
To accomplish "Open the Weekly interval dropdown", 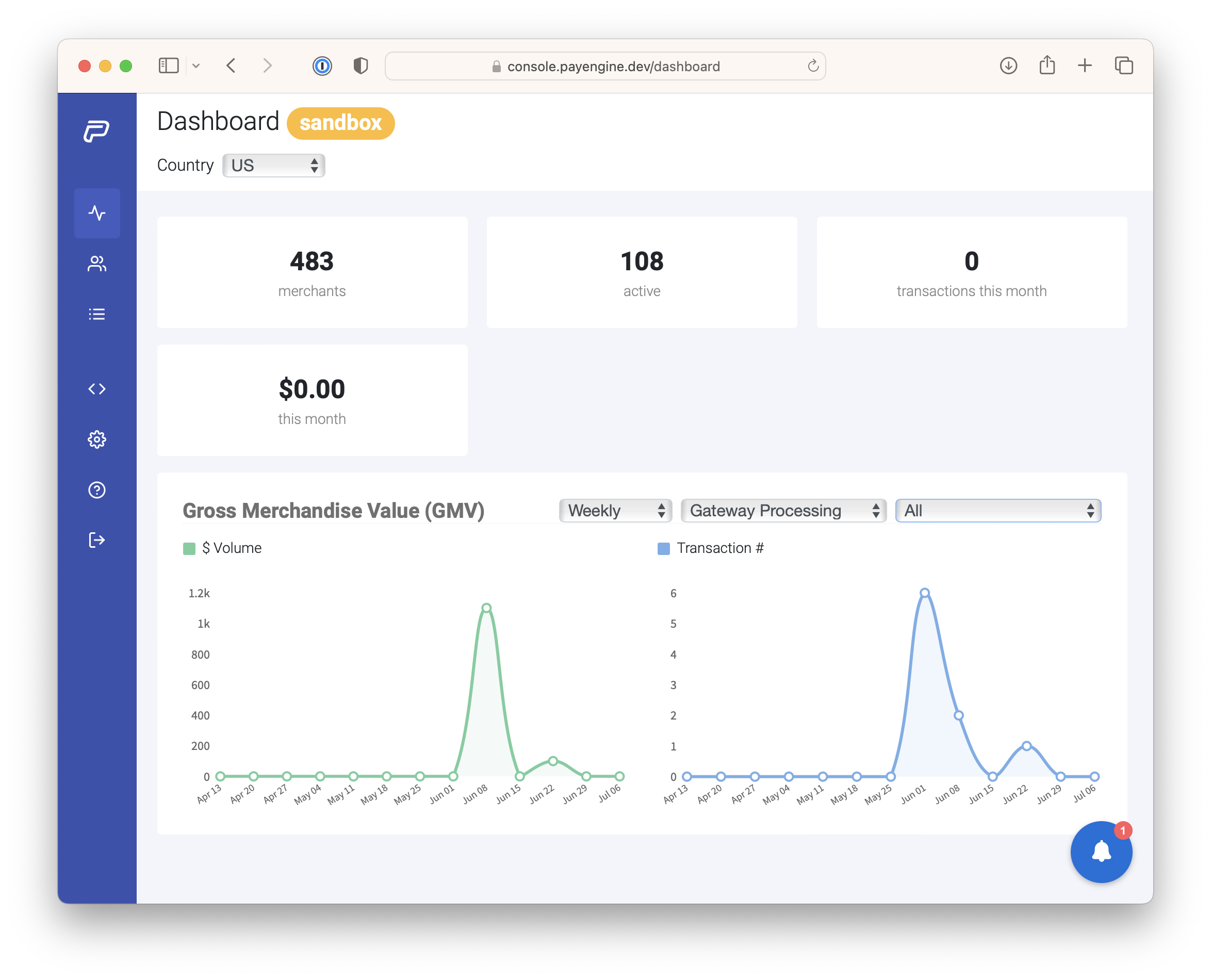I will pyautogui.click(x=615, y=510).
